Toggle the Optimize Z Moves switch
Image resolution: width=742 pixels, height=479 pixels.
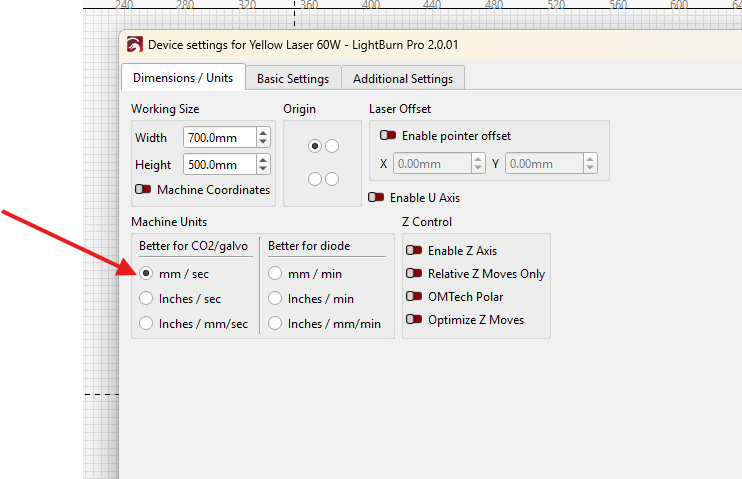414,319
